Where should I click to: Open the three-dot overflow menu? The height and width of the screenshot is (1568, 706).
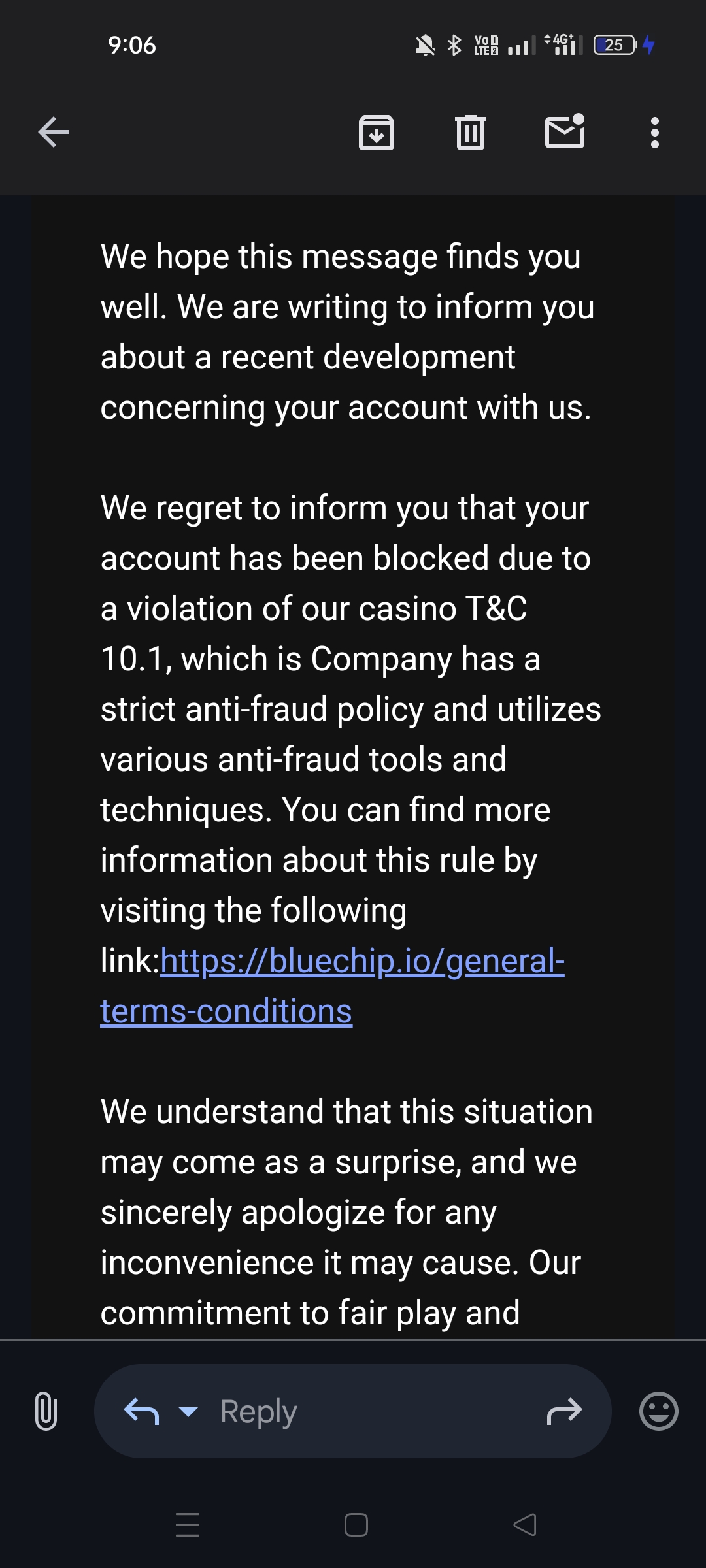coord(654,133)
